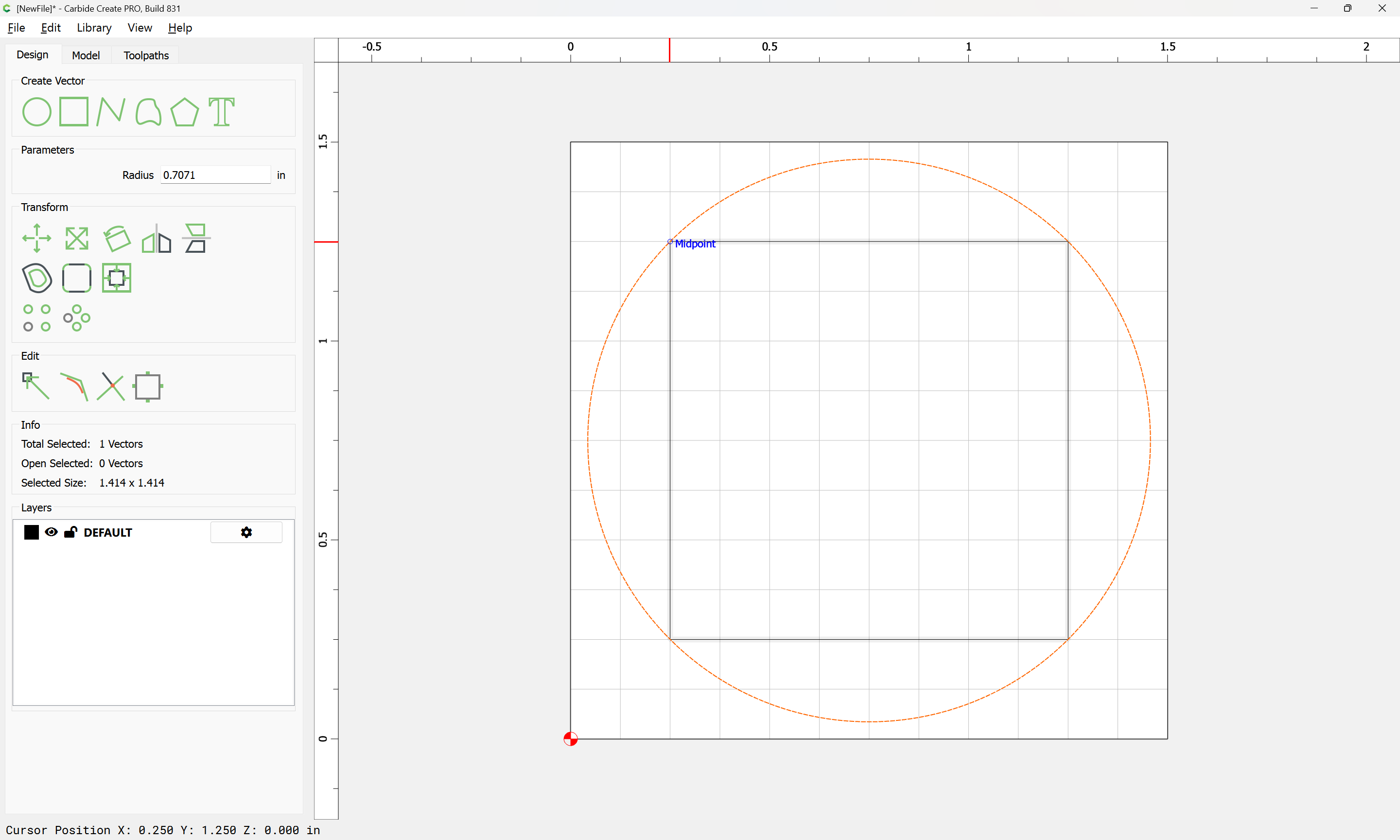The image size is (1400, 840).
Task: Select the Trim Vectors tool
Action: tap(110, 386)
